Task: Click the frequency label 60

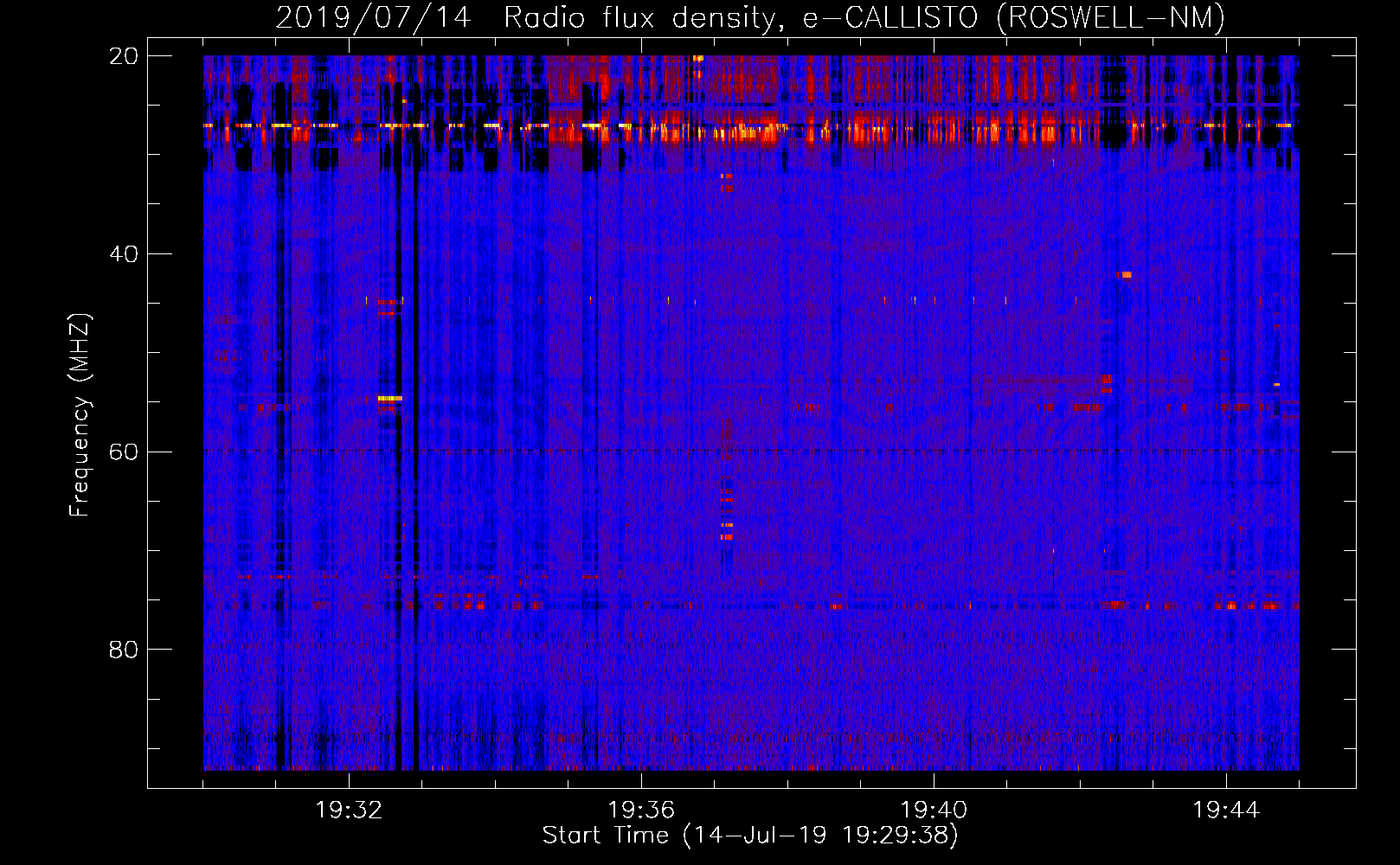Action: point(124,452)
